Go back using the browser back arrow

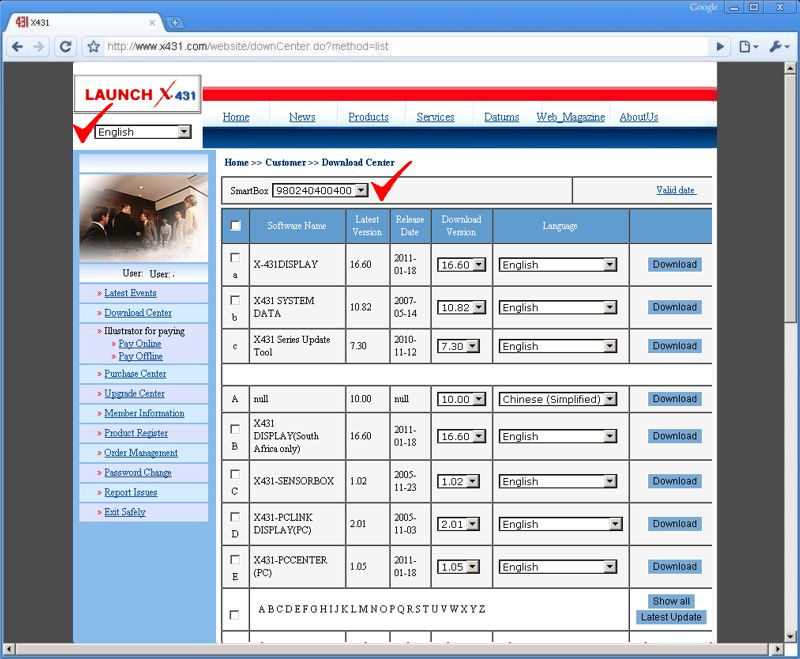click(17, 47)
